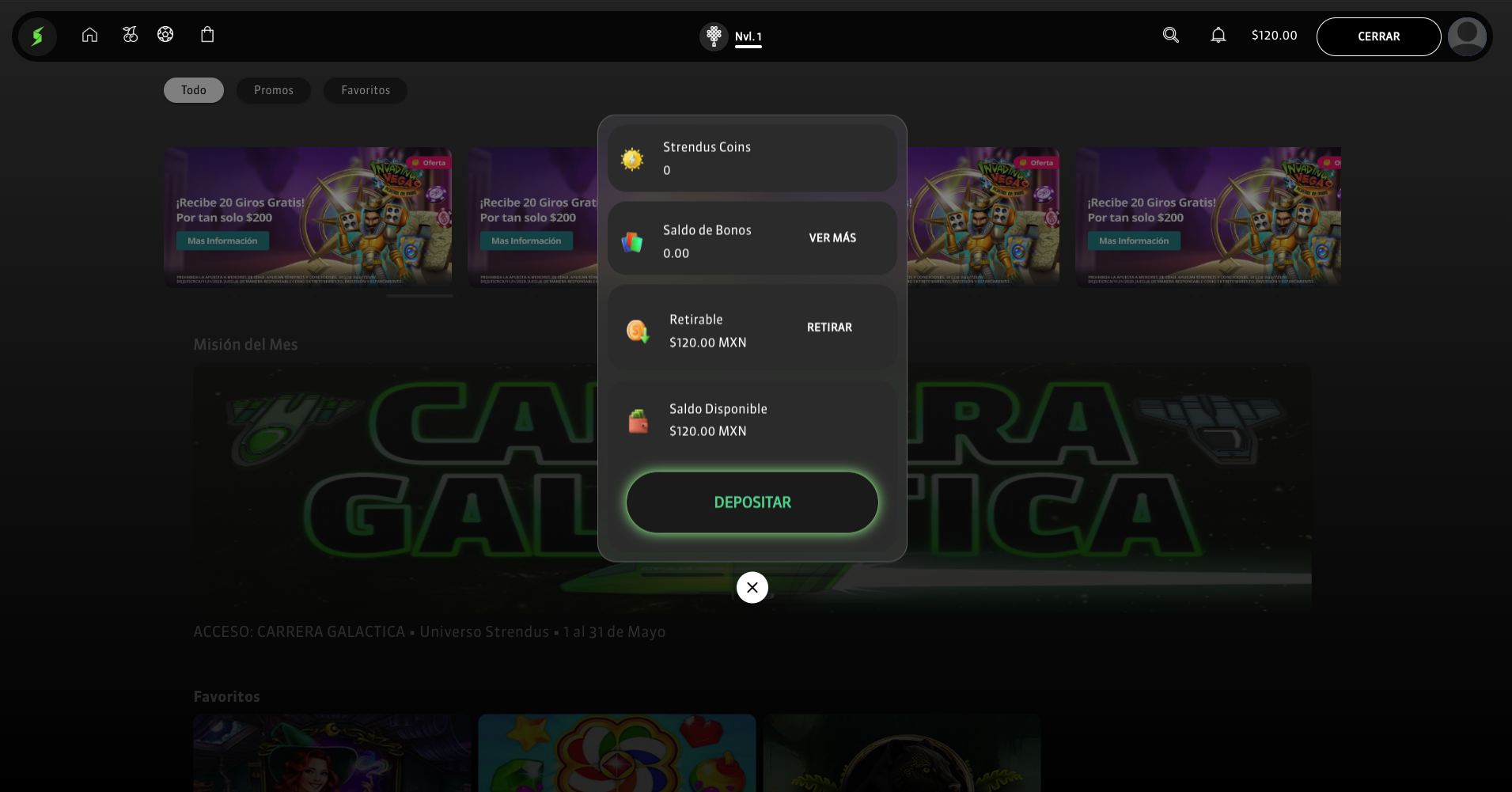Image resolution: width=1512 pixels, height=792 pixels.
Task: Open the sports soccer ball icon
Action: pyautogui.click(x=165, y=35)
